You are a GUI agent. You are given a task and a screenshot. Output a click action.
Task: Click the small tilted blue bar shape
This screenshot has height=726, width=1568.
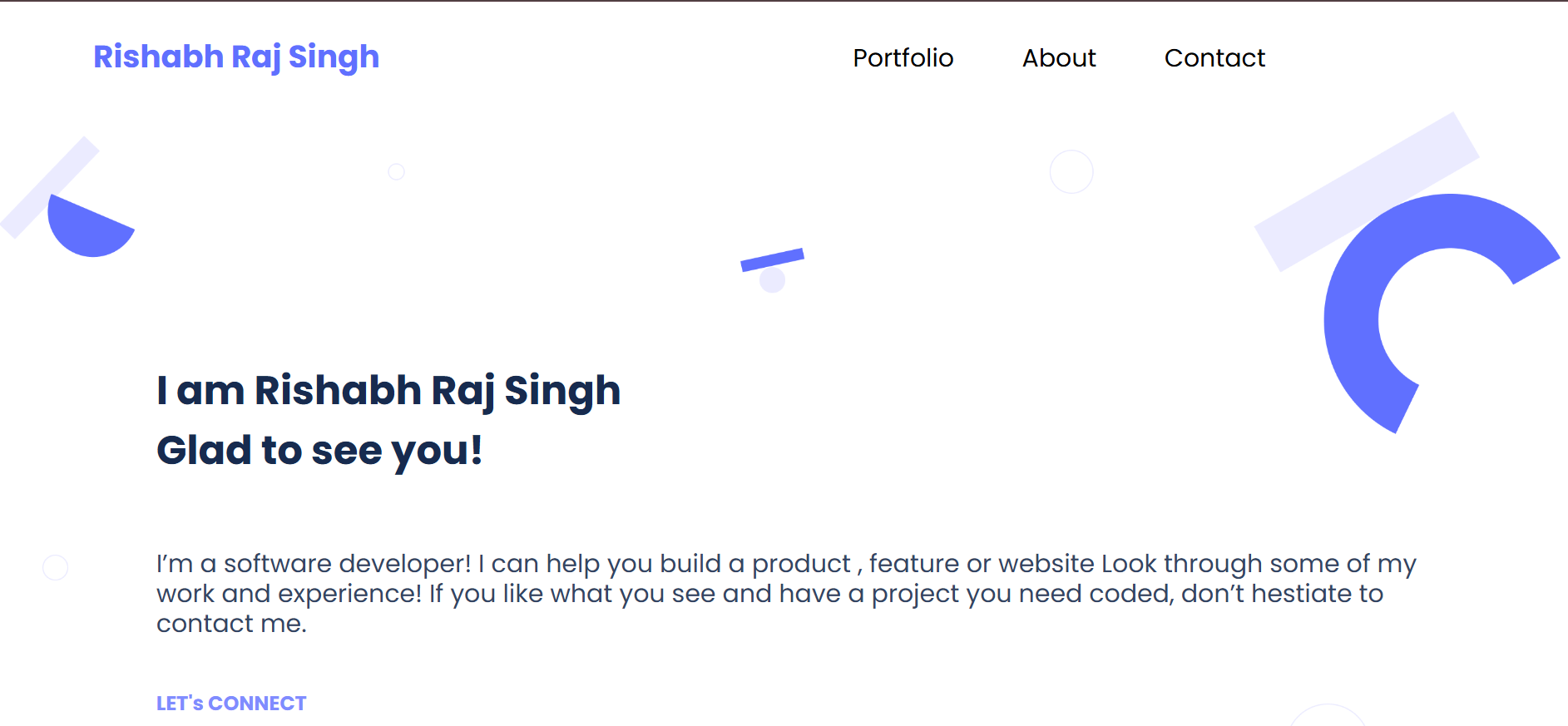coord(772,259)
